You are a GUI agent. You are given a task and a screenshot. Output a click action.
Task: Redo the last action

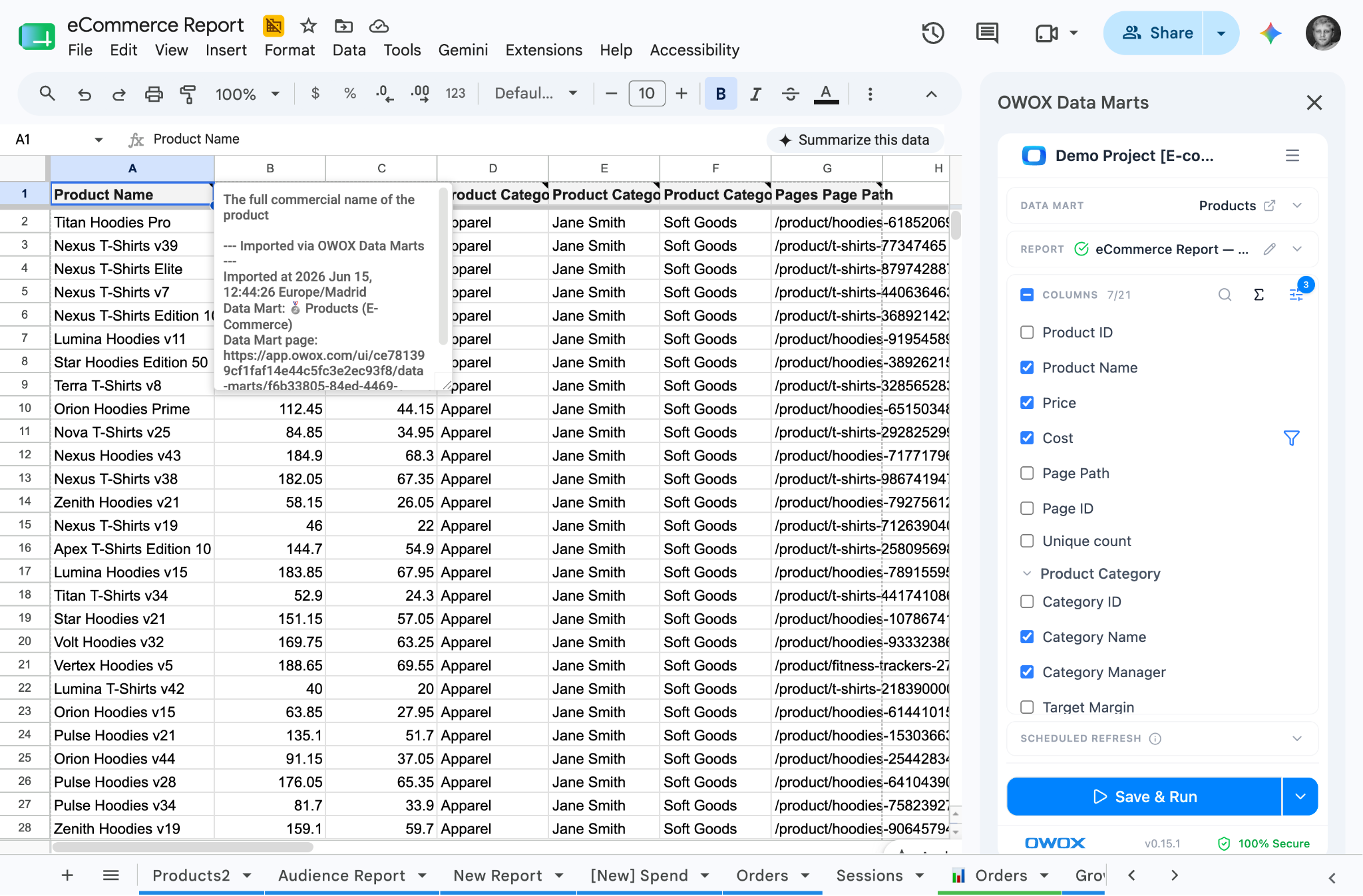[x=119, y=94]
